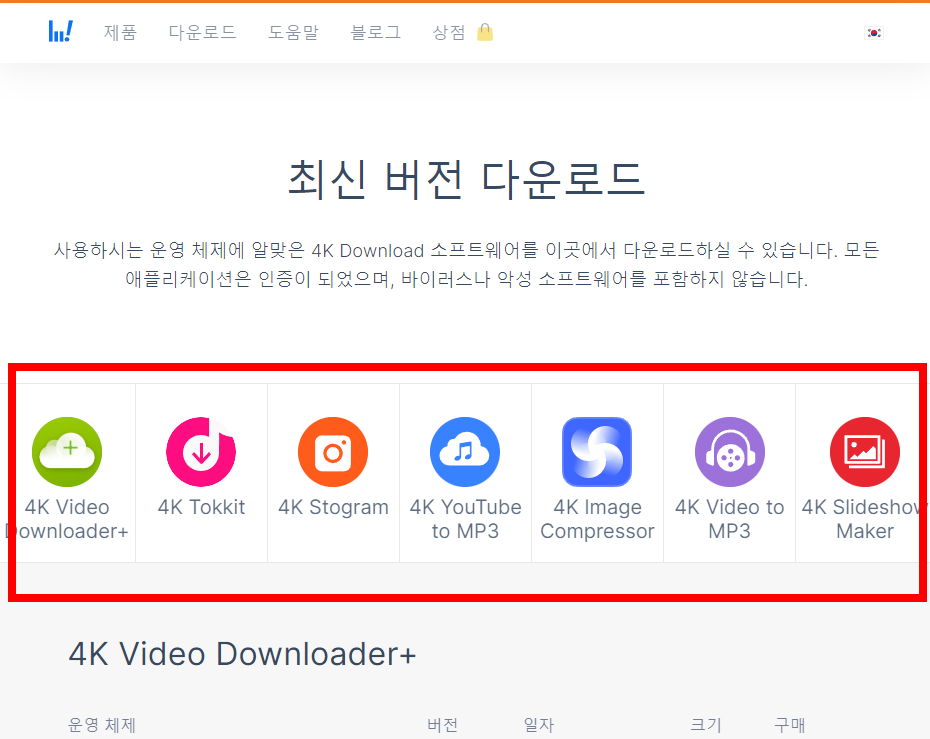This screenshot has height=739, width=930.
Task: Click the padlock icon beside 상점
Action: pyautogui.click(x=486, y=33)
